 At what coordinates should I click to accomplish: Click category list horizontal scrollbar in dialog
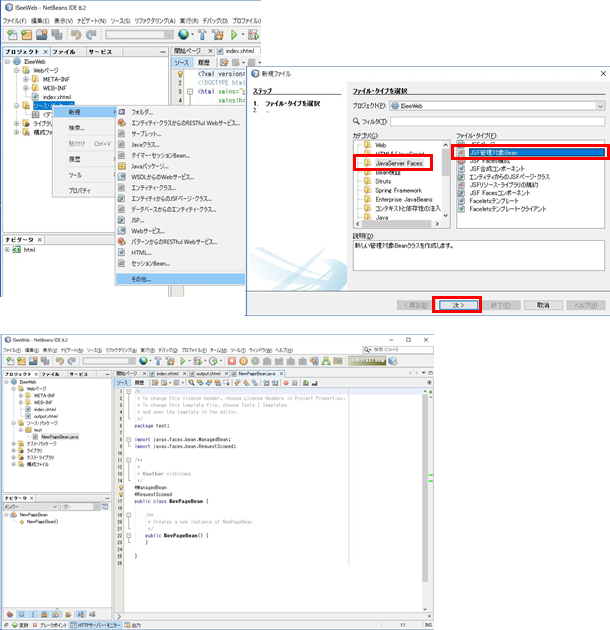[x=397, y=224]
